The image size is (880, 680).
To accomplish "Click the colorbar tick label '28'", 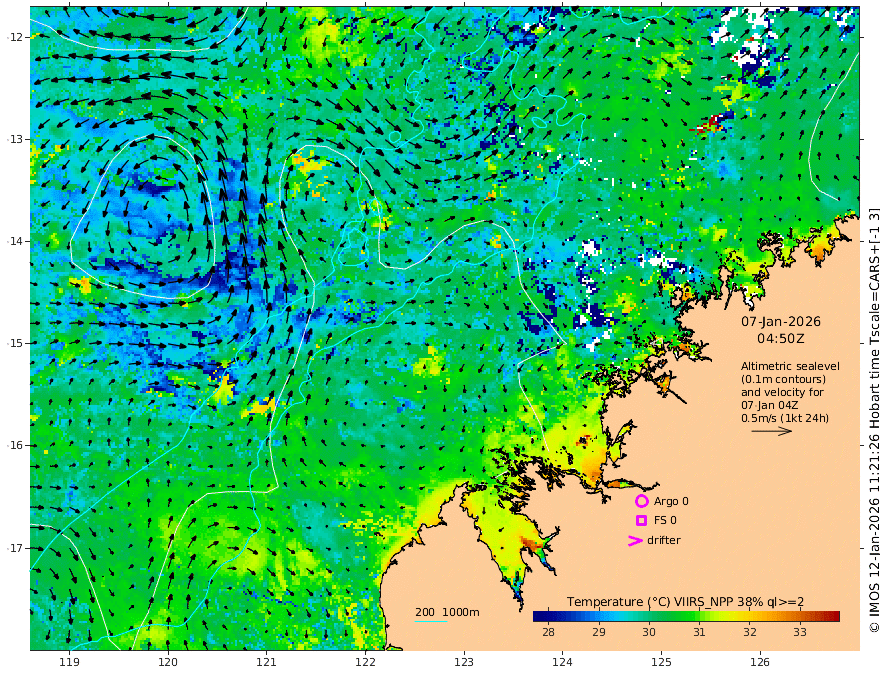I will click(x=548, y=632).
